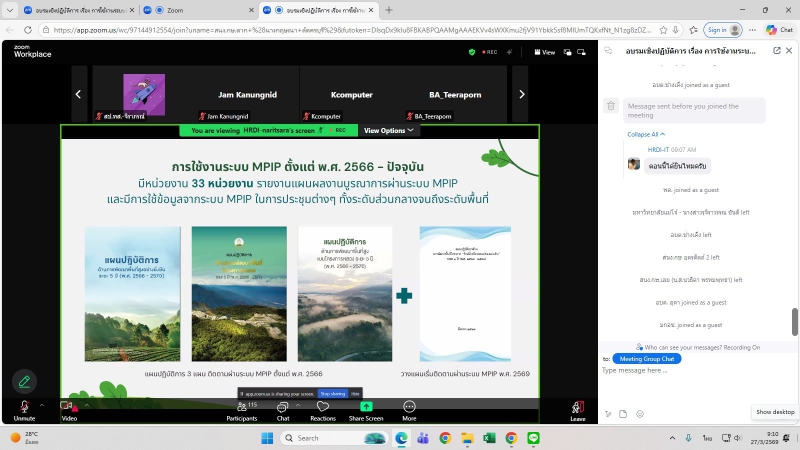Click the green Share Screen icon
This screenshot has width=800, height=450.
(x=366, y=407)
